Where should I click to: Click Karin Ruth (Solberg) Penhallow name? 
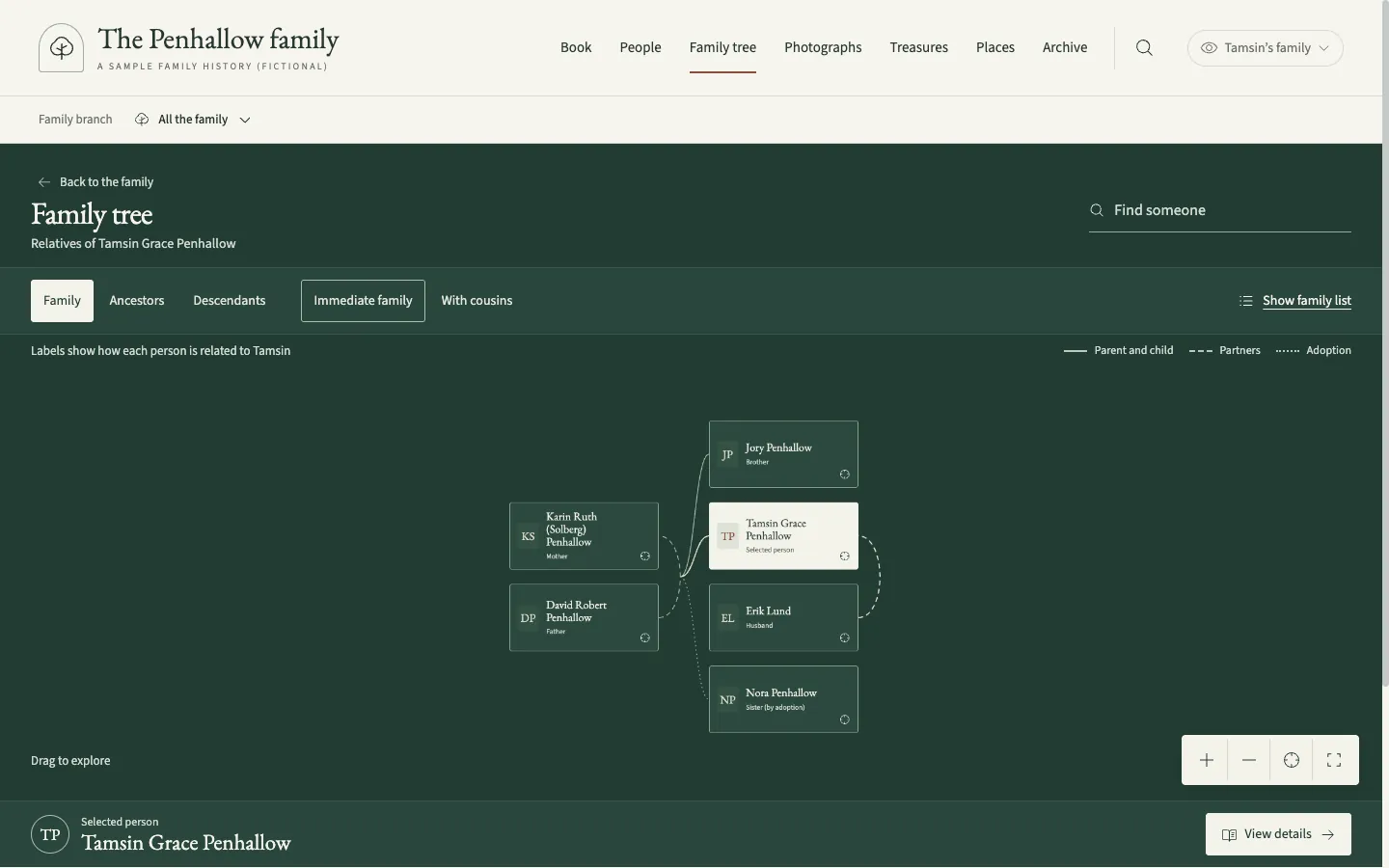point(571,529)
